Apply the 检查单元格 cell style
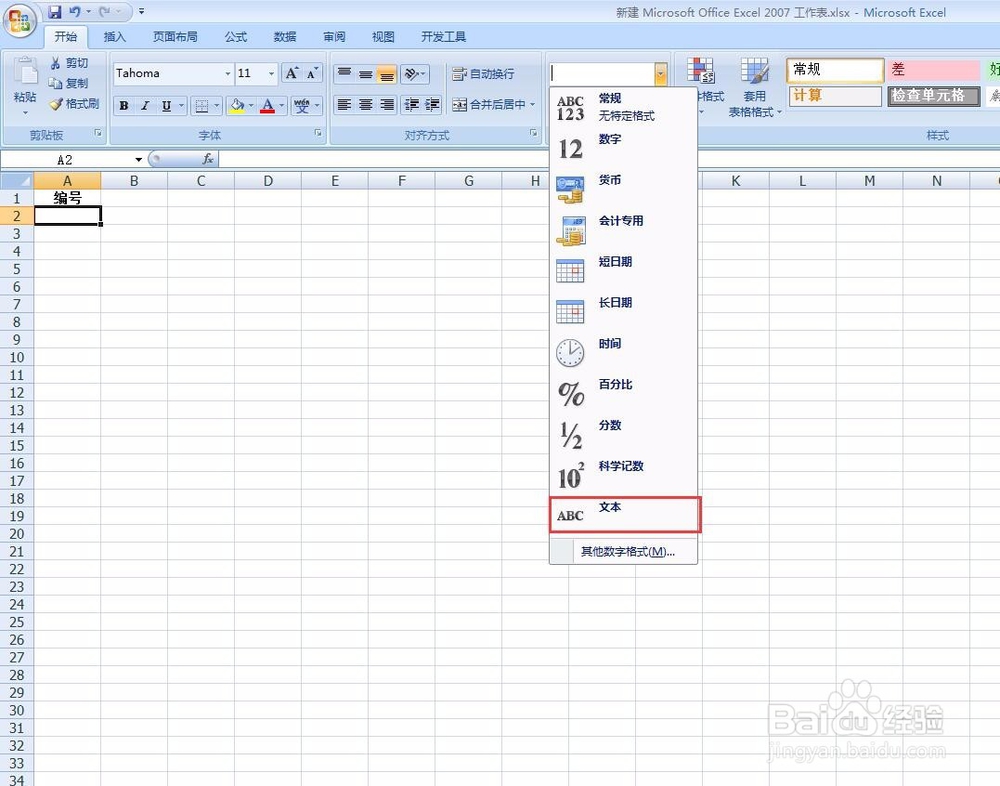The height and width of the screenshot is (786, 1000). point(933,96)
